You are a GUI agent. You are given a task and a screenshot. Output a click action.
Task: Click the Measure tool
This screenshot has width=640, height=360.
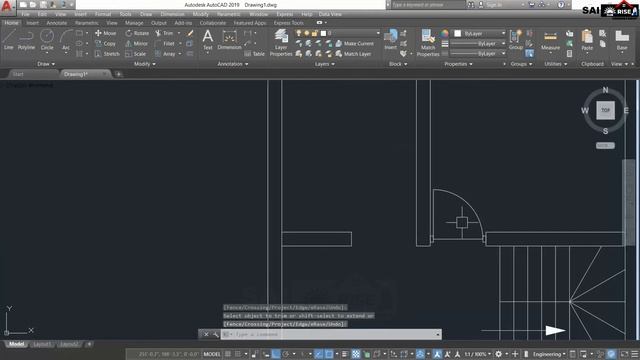(x=550, y=40)
